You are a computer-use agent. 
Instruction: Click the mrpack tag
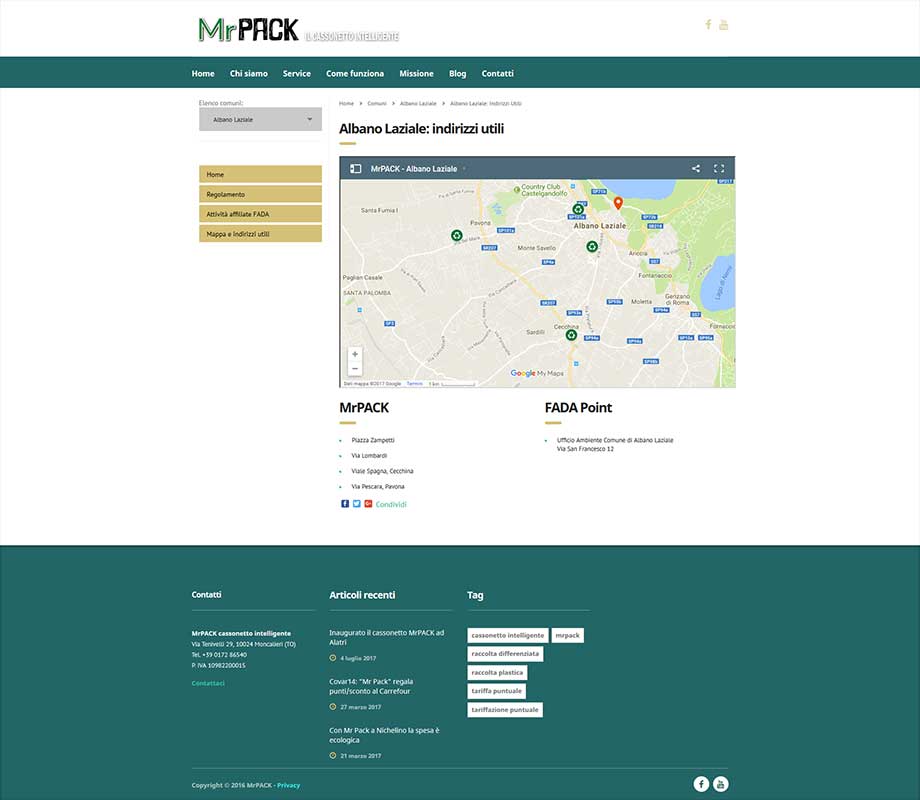567,635
